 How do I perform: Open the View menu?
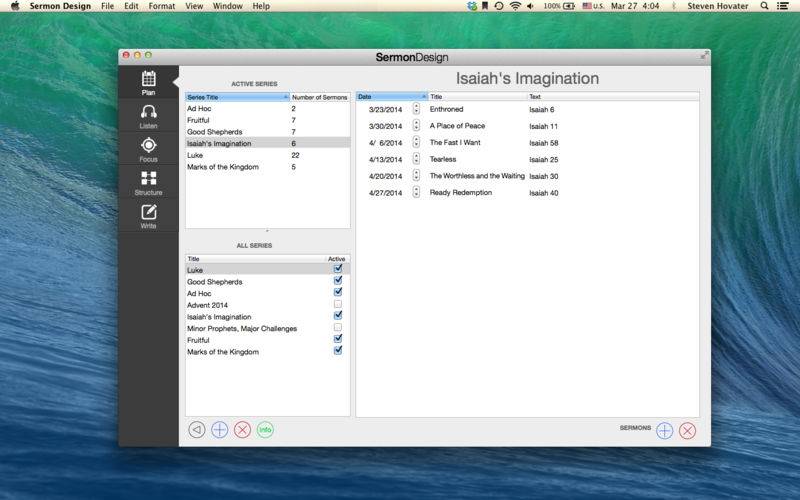194,6
